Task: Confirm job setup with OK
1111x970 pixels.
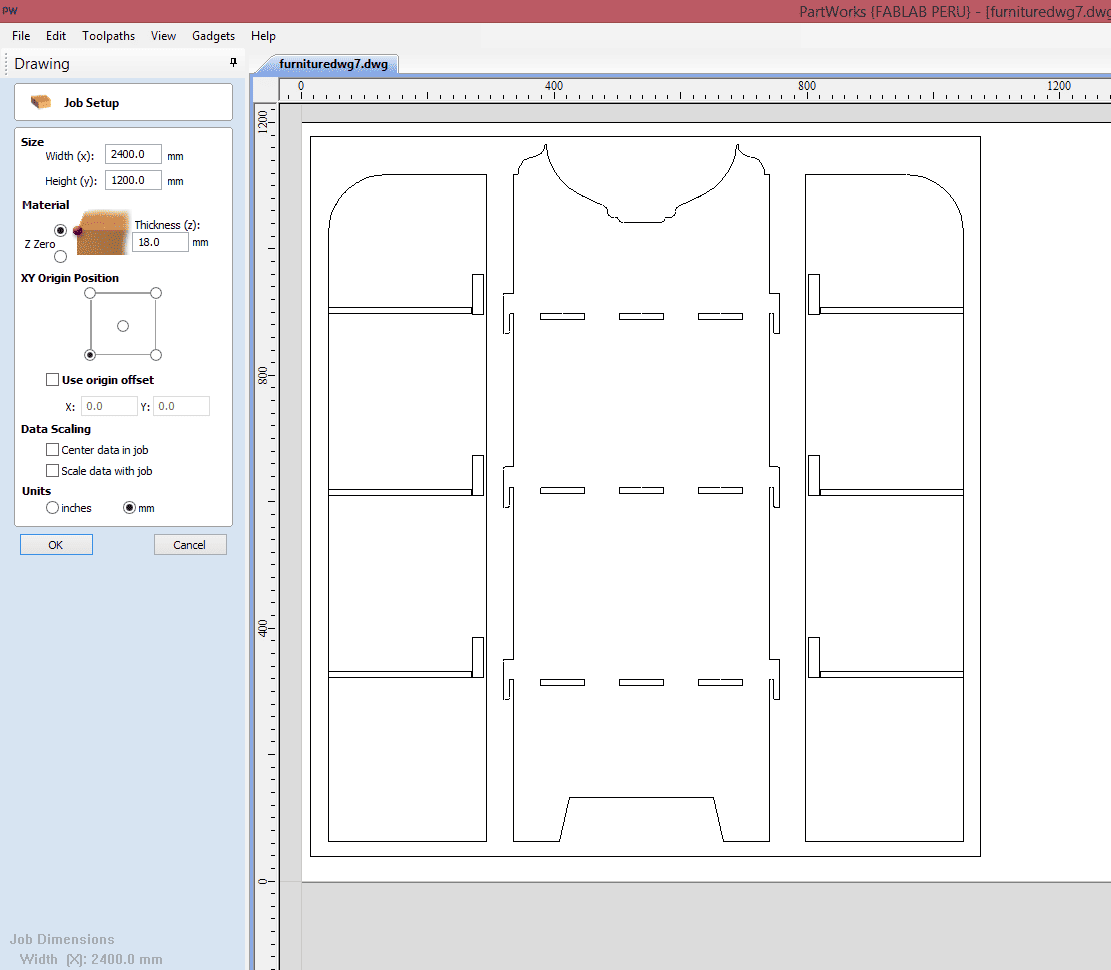Action: [x=56, y=545]
